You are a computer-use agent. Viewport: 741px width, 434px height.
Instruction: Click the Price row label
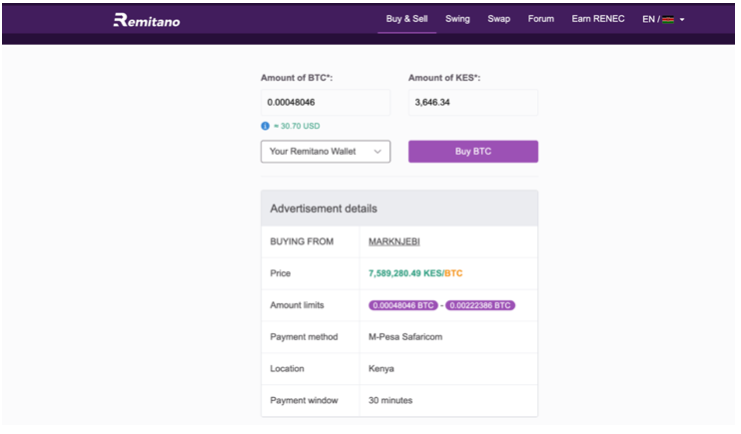(x=280, y=273)
